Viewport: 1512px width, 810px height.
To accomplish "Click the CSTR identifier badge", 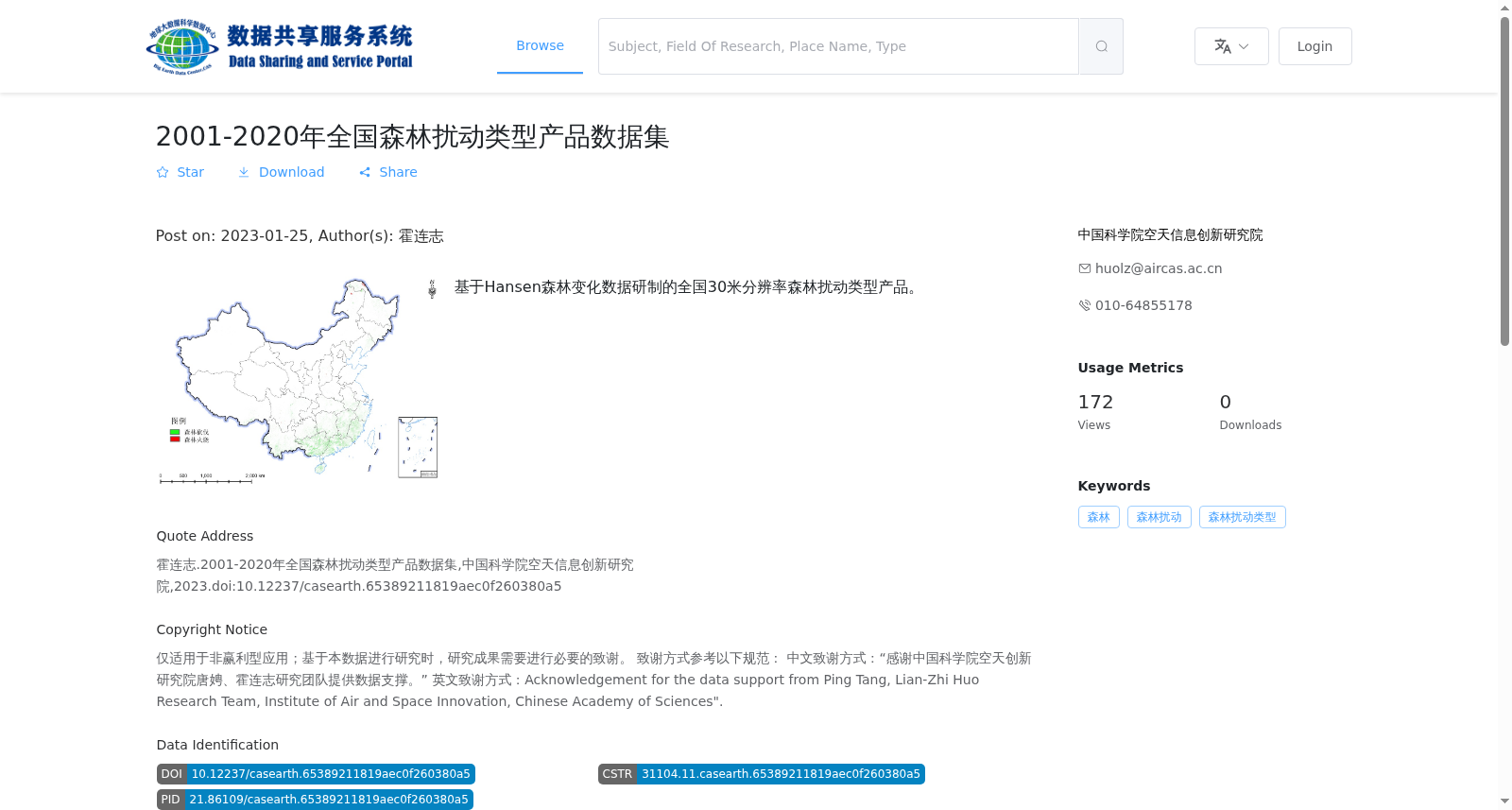I will click(762, 774).
